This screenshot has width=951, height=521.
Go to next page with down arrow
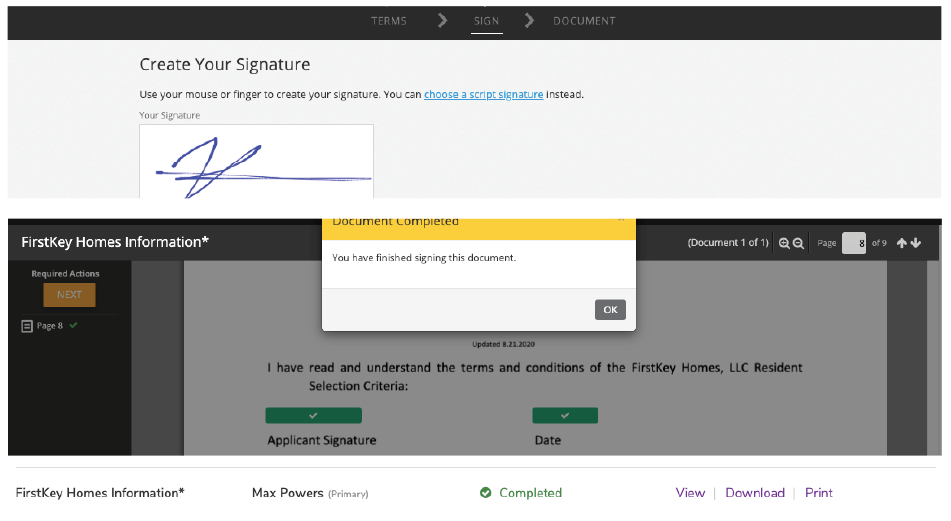(x=916, y=243)
